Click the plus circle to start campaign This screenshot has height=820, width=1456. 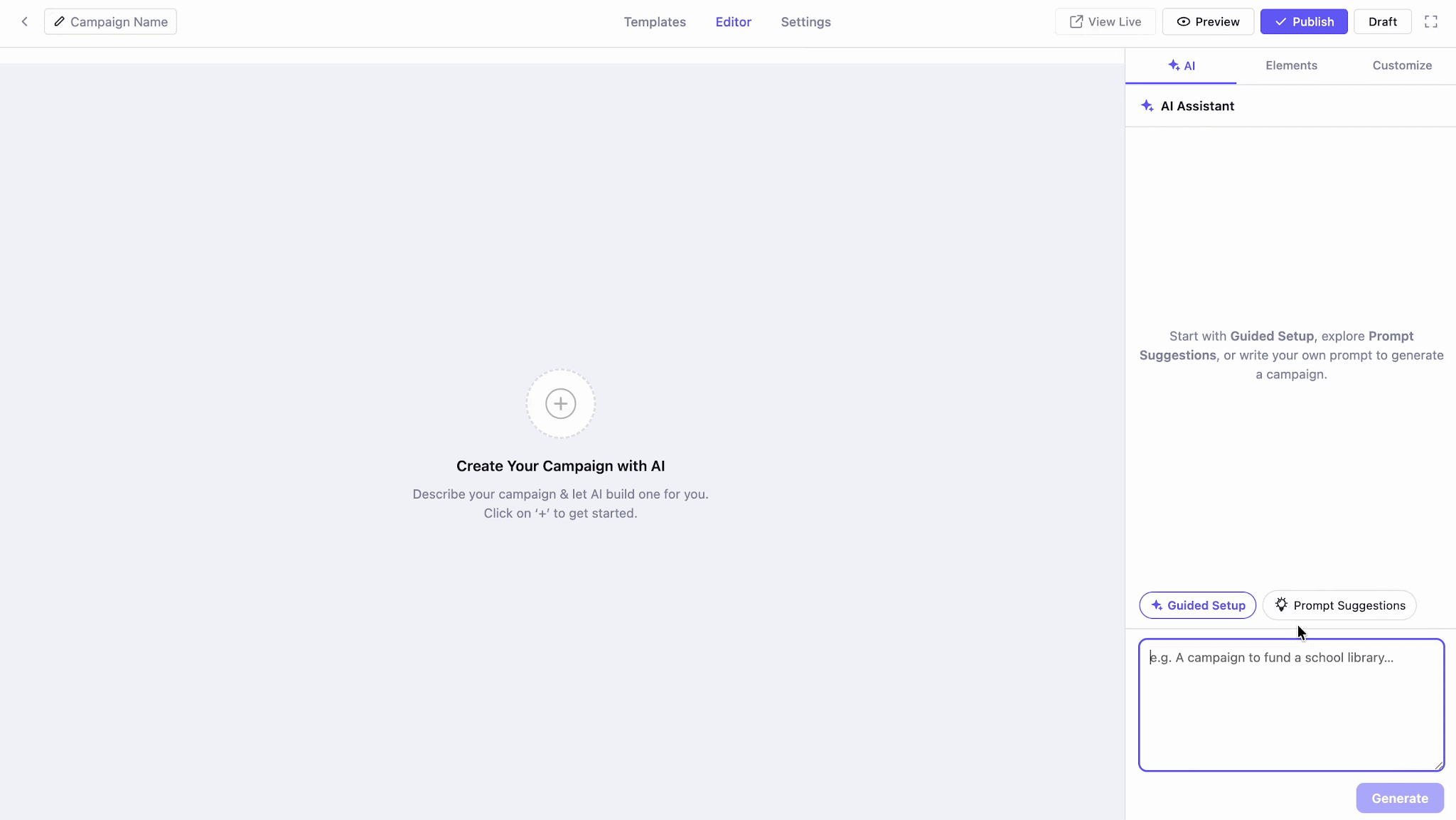561,404
